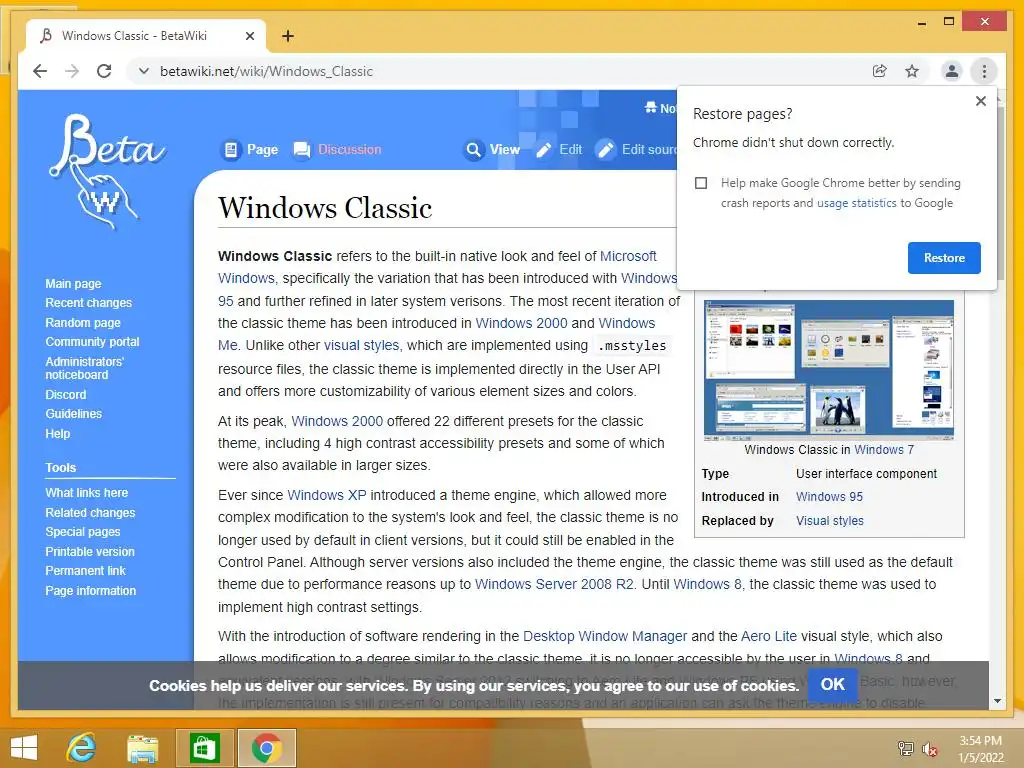Open Related changes link
1024x768 pixels.
point(90,513)
